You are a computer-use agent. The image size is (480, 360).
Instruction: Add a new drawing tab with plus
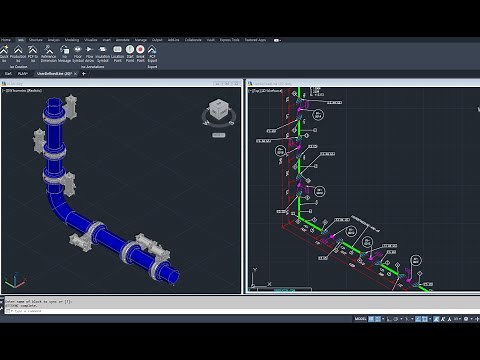click(x=84, y=74)
